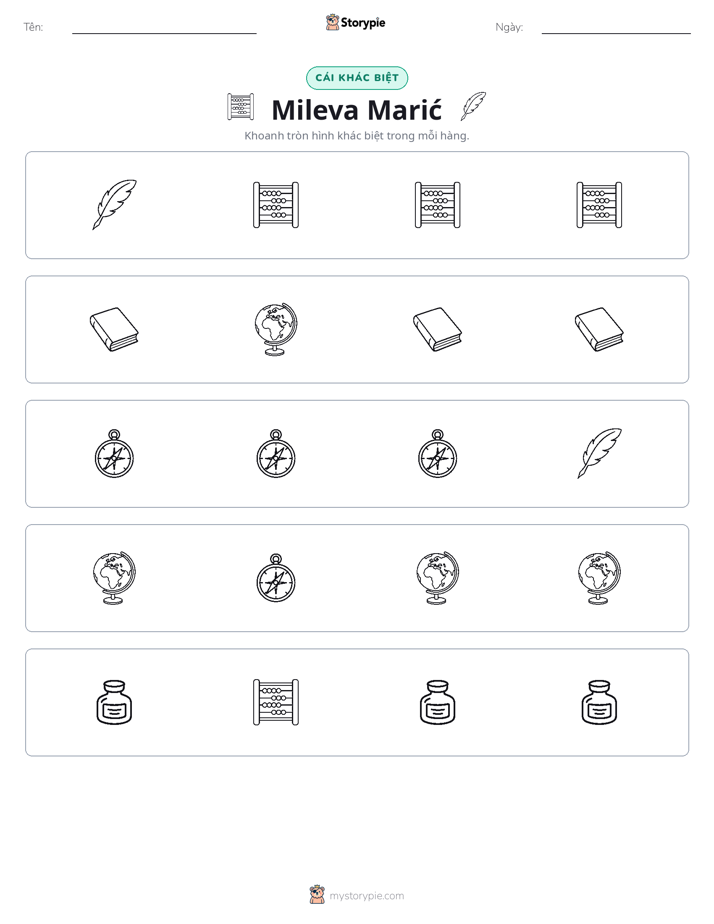Click the first globe in fourth row
714x924 pixels.
pyautogui.click(x=114, y=578)
